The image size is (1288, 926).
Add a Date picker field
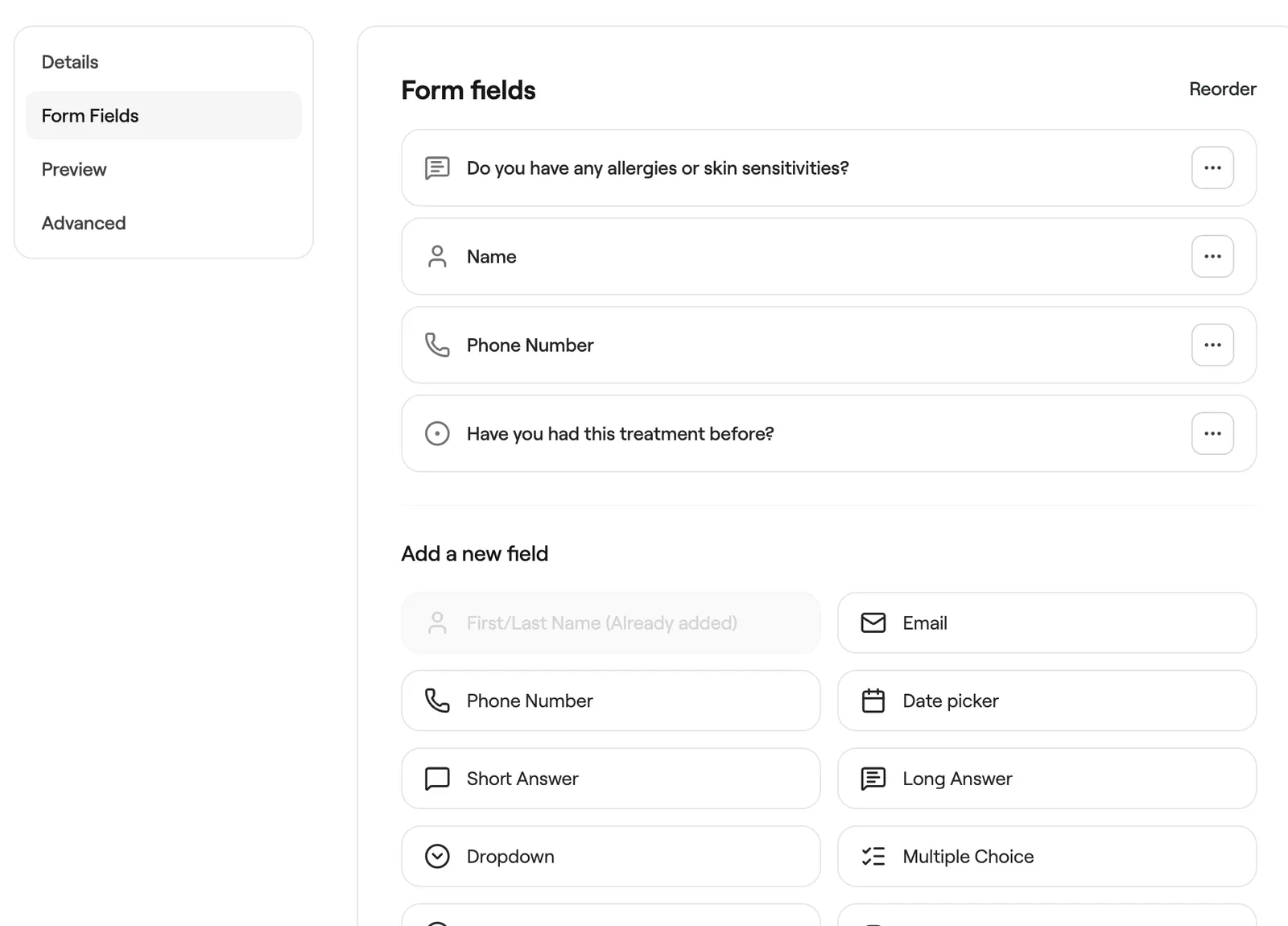coord(1046,701)
